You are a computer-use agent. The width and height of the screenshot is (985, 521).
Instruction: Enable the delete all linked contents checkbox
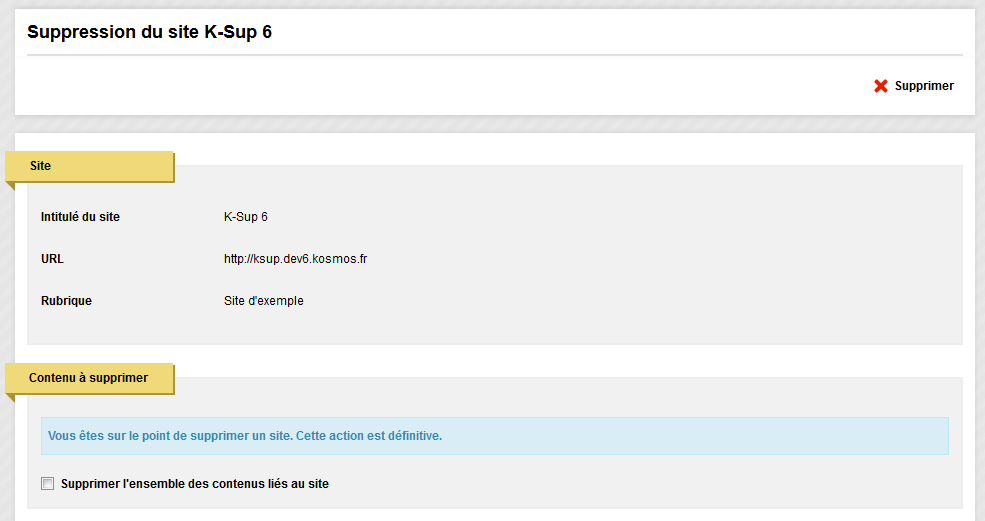pos(48,483)
